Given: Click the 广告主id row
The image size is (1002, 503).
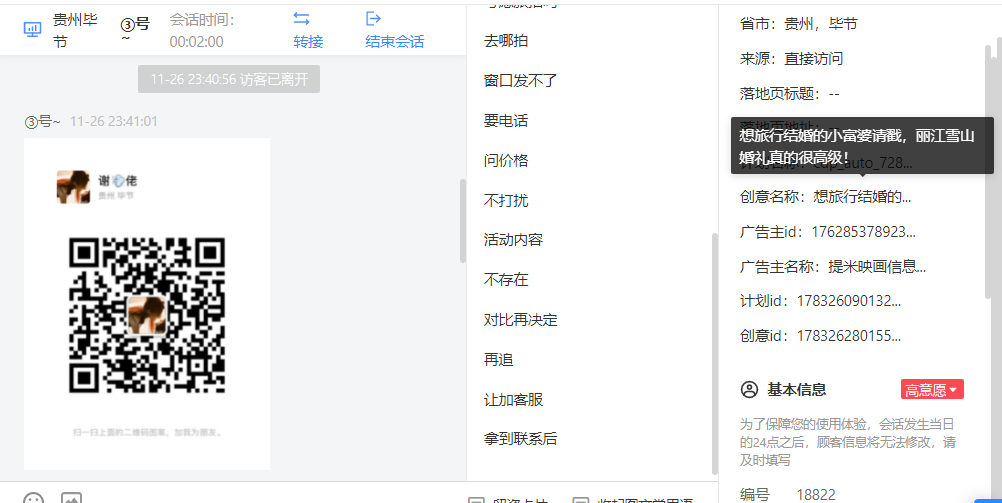Looking at the screenshot, I should click(x=828, y=232).
